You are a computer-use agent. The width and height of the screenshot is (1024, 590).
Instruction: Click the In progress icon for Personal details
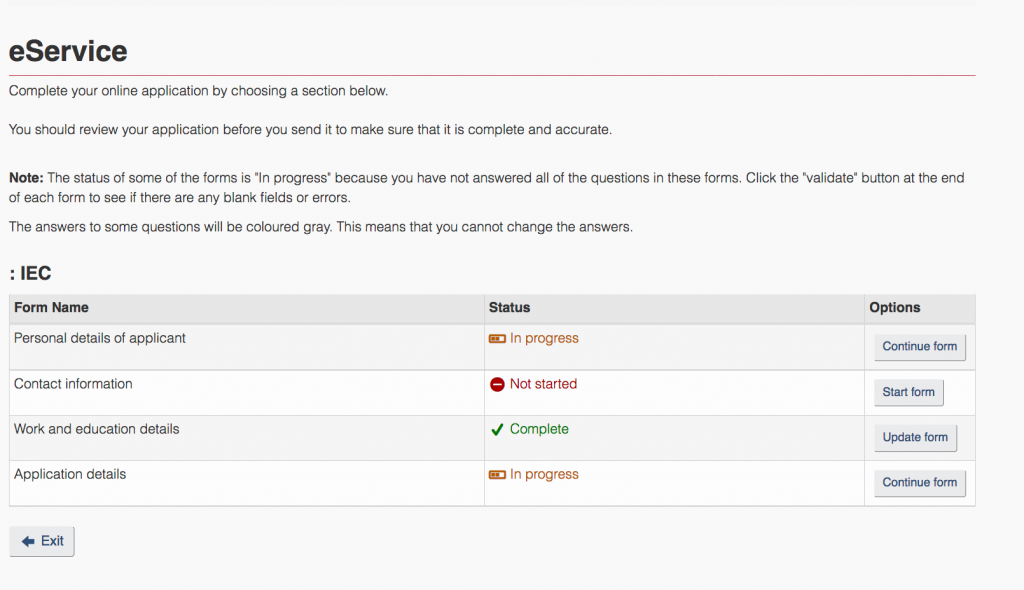(497, 338)
